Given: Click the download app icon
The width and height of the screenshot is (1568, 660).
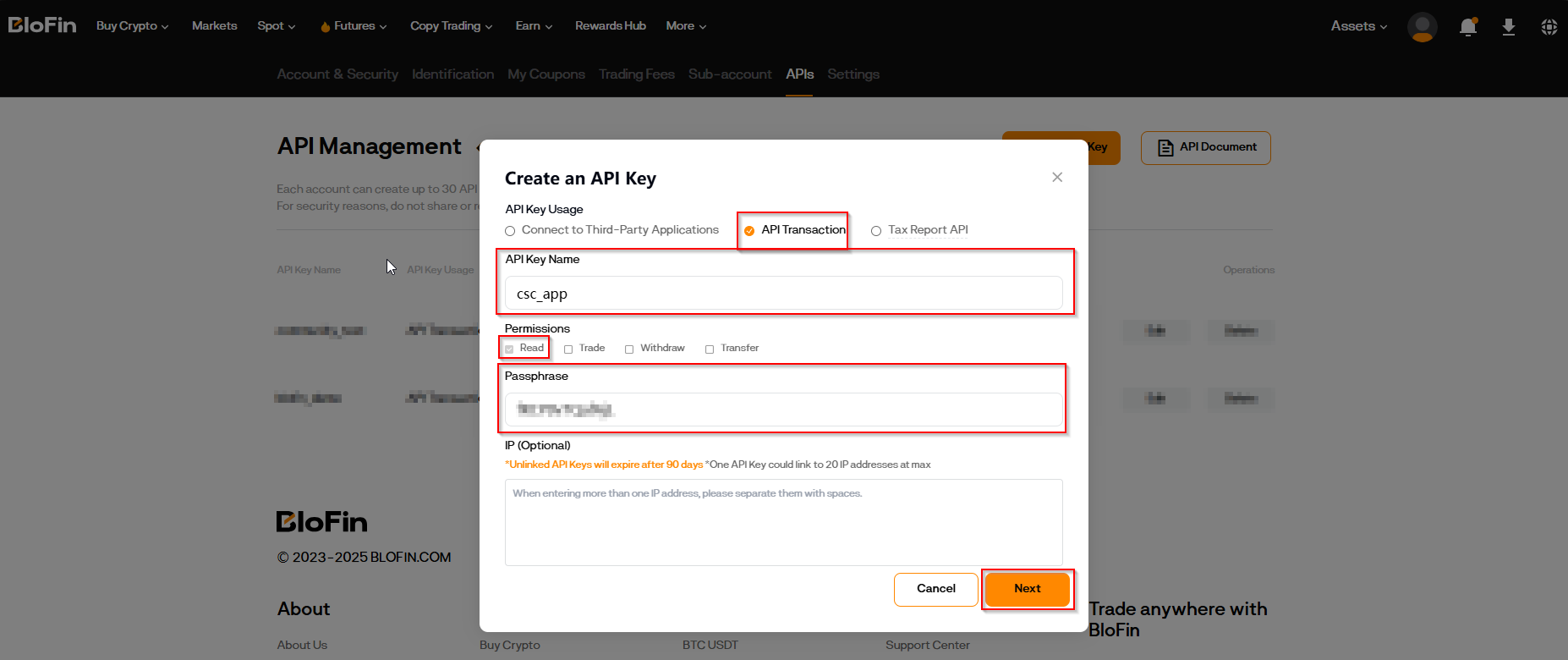Looking at the screenshot, I should [1508, 27].
